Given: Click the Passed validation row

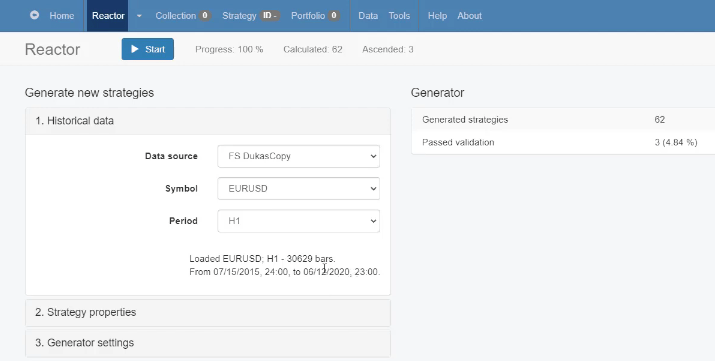Looking at the screenshot, I should pos(563,142).
